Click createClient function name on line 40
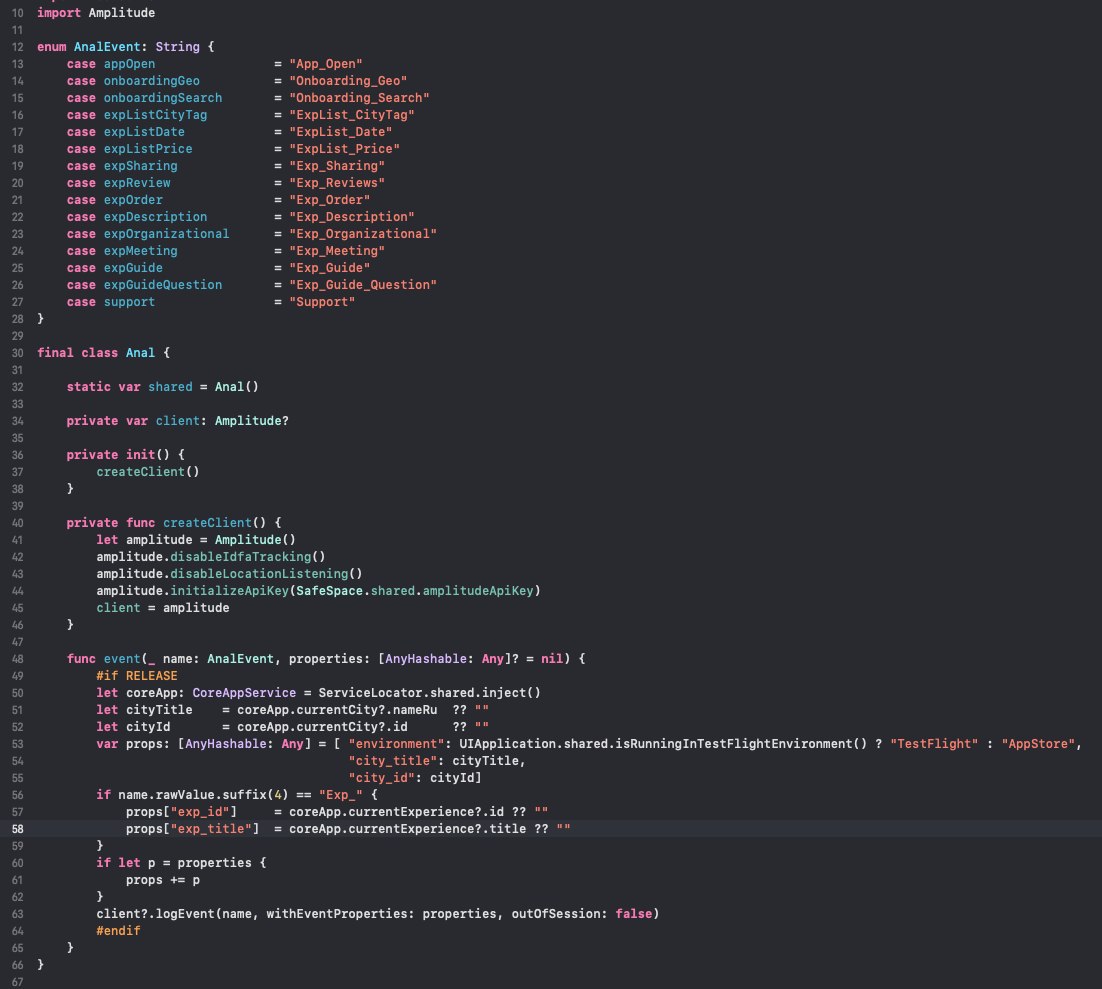The width and height of the screenshot is (1102, 989). [x=207, y=523]
